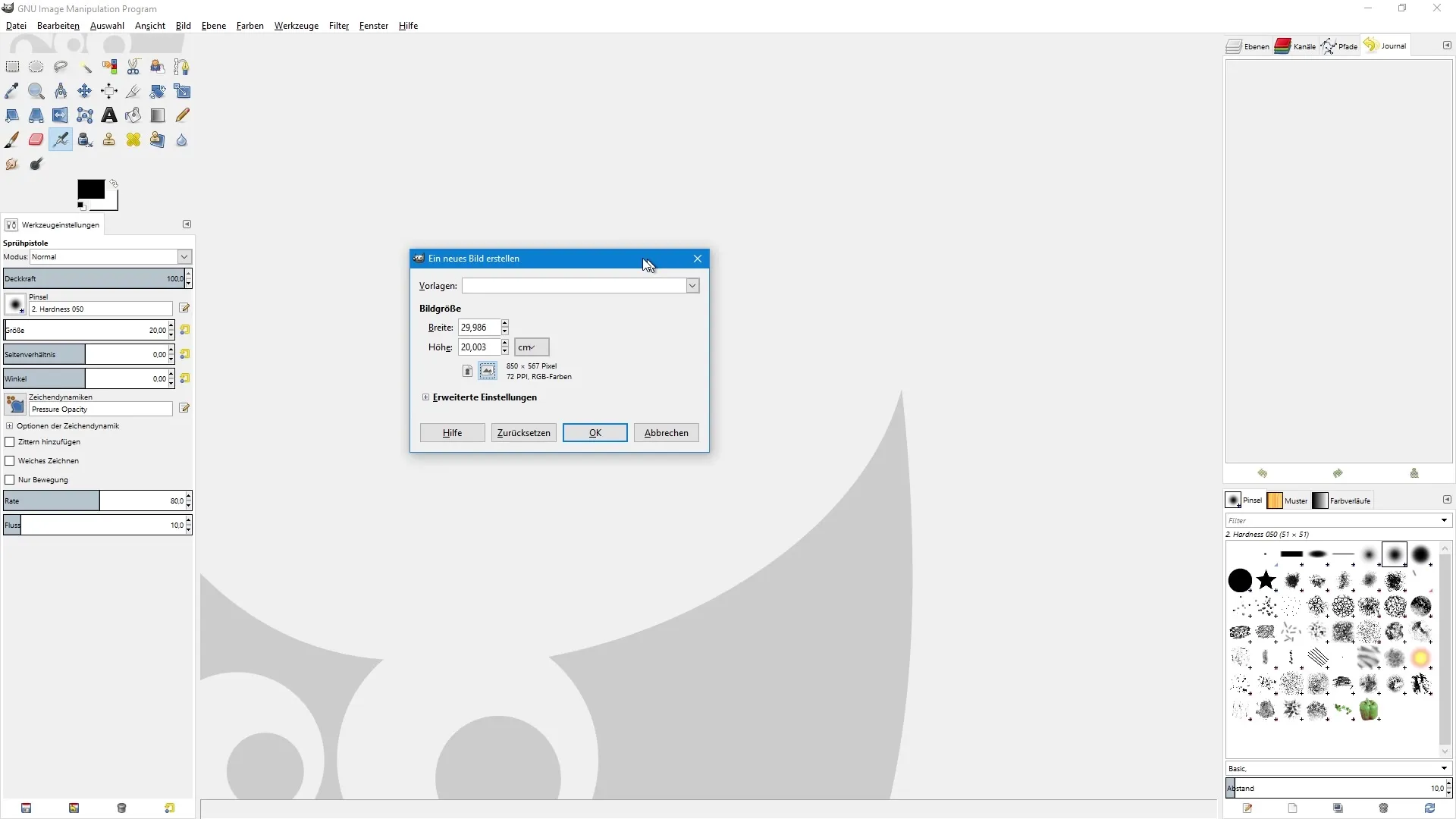This screenshot has width=1456, height=819.
Task: Open the cm unit dropdown
Action: tap(532, 347)
